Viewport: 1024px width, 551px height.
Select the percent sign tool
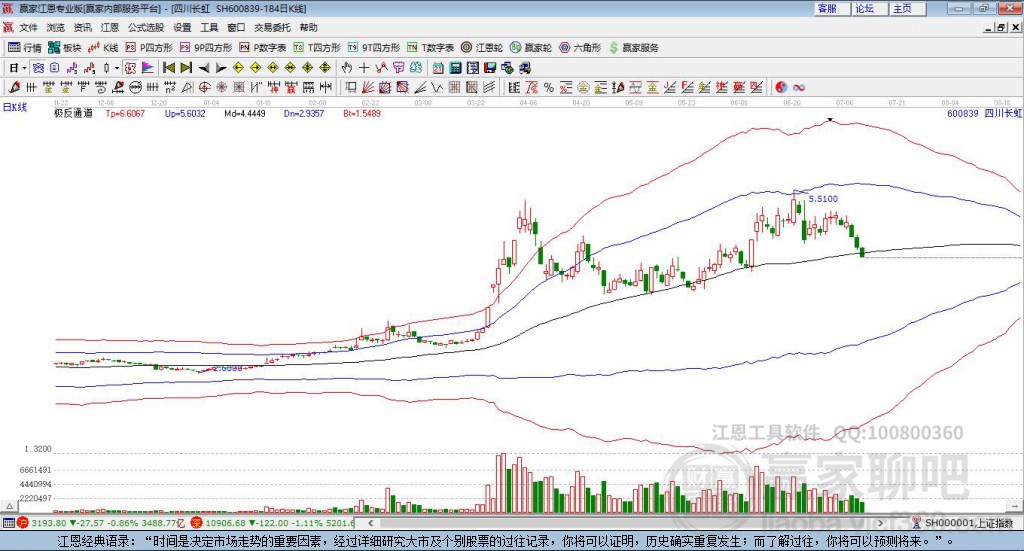[x=549, y=87]
